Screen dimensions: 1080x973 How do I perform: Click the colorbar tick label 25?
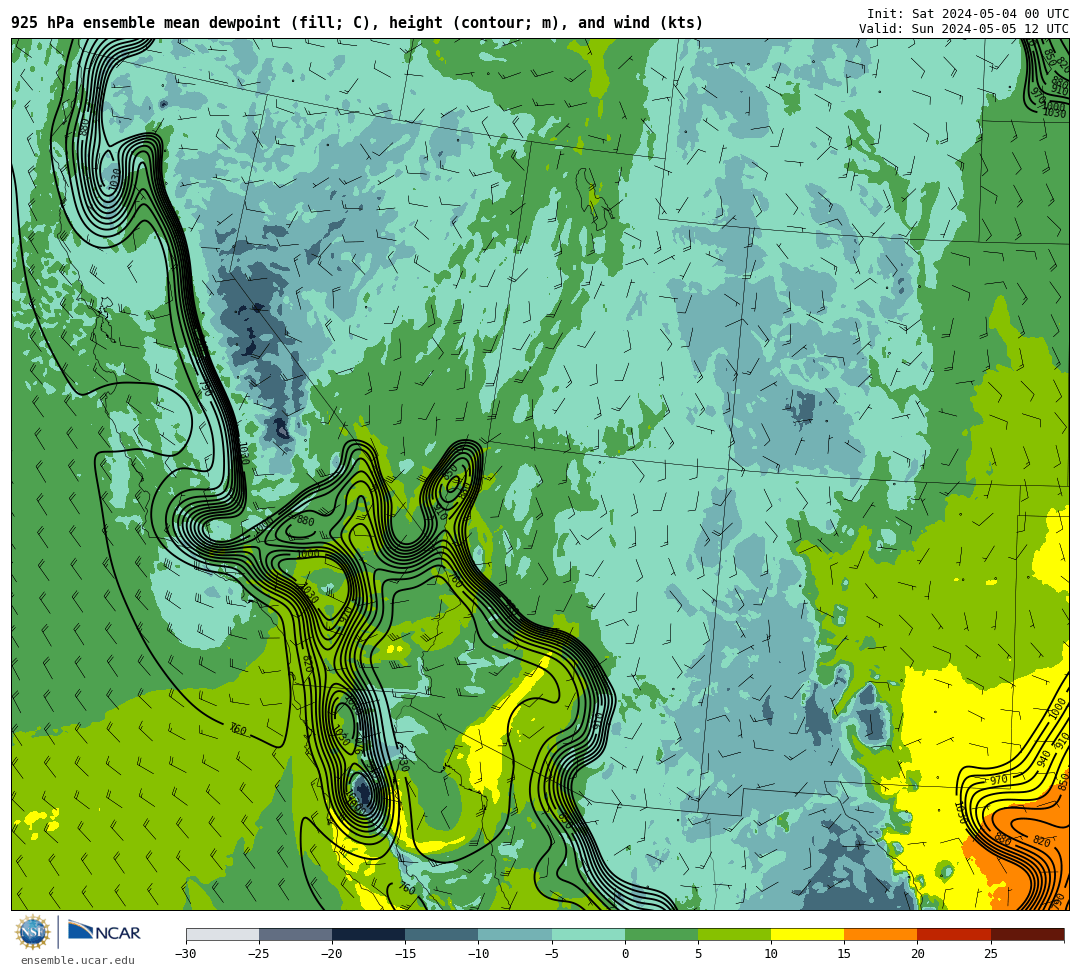coord(990,954)
